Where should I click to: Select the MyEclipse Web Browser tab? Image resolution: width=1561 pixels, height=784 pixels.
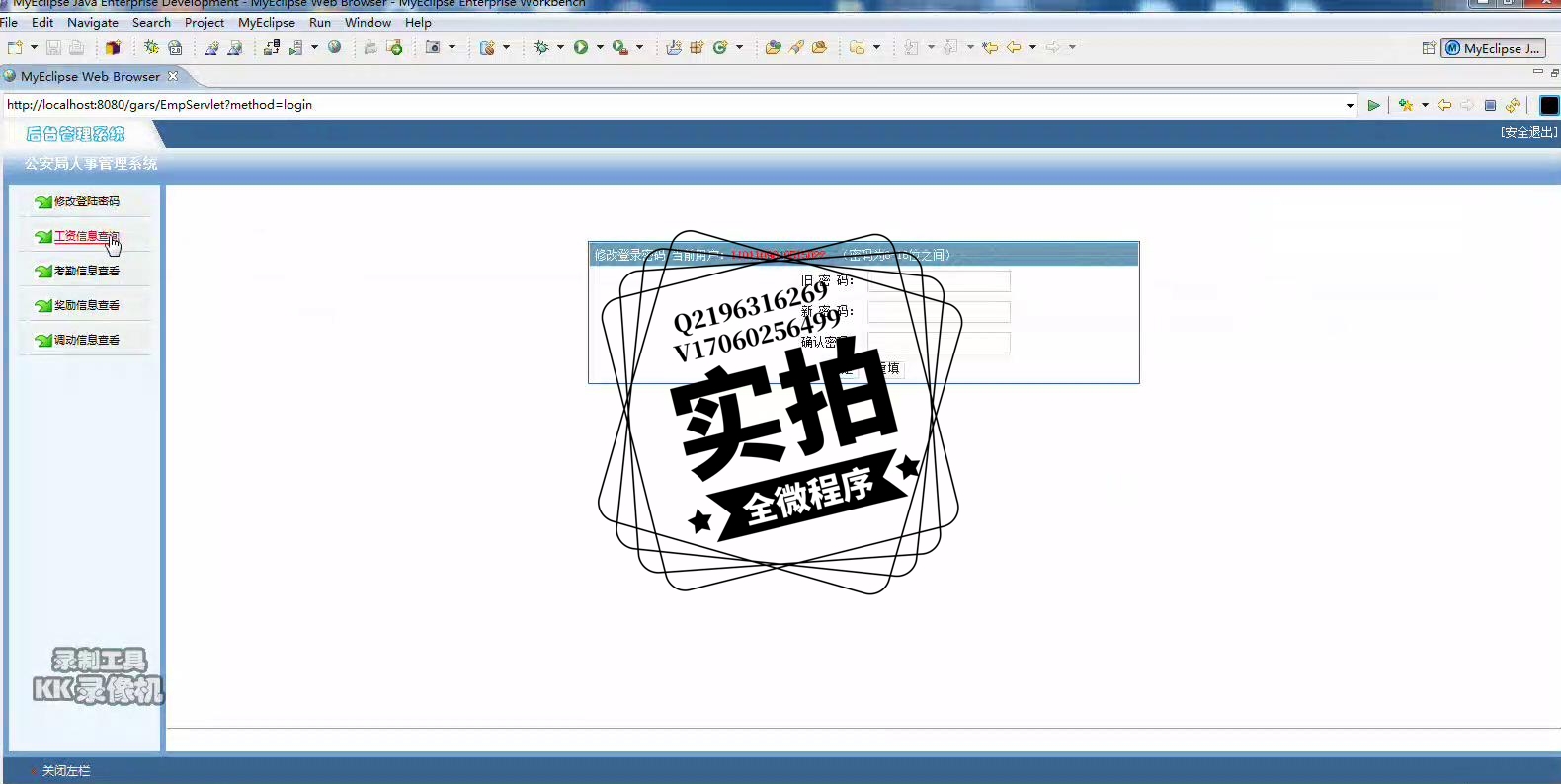tap(90, 76)
